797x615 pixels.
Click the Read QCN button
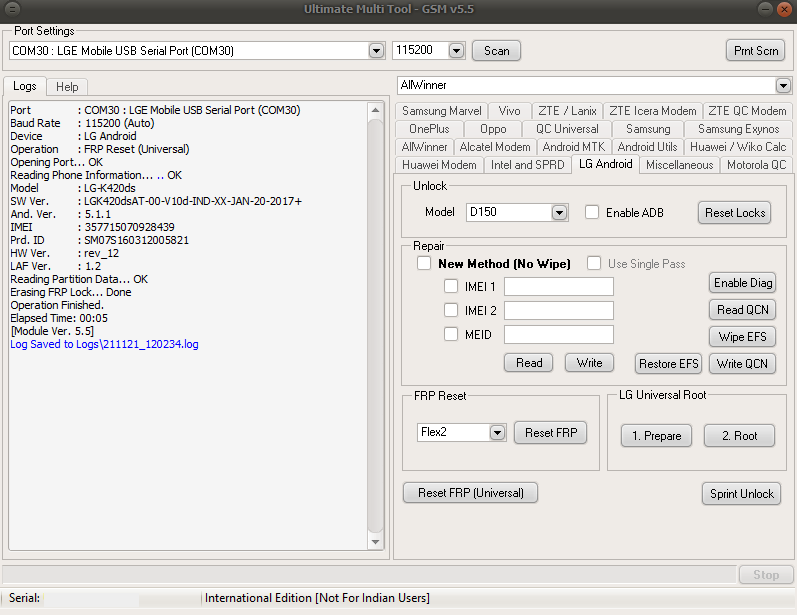pyautogui.click(x=743, y=310)
